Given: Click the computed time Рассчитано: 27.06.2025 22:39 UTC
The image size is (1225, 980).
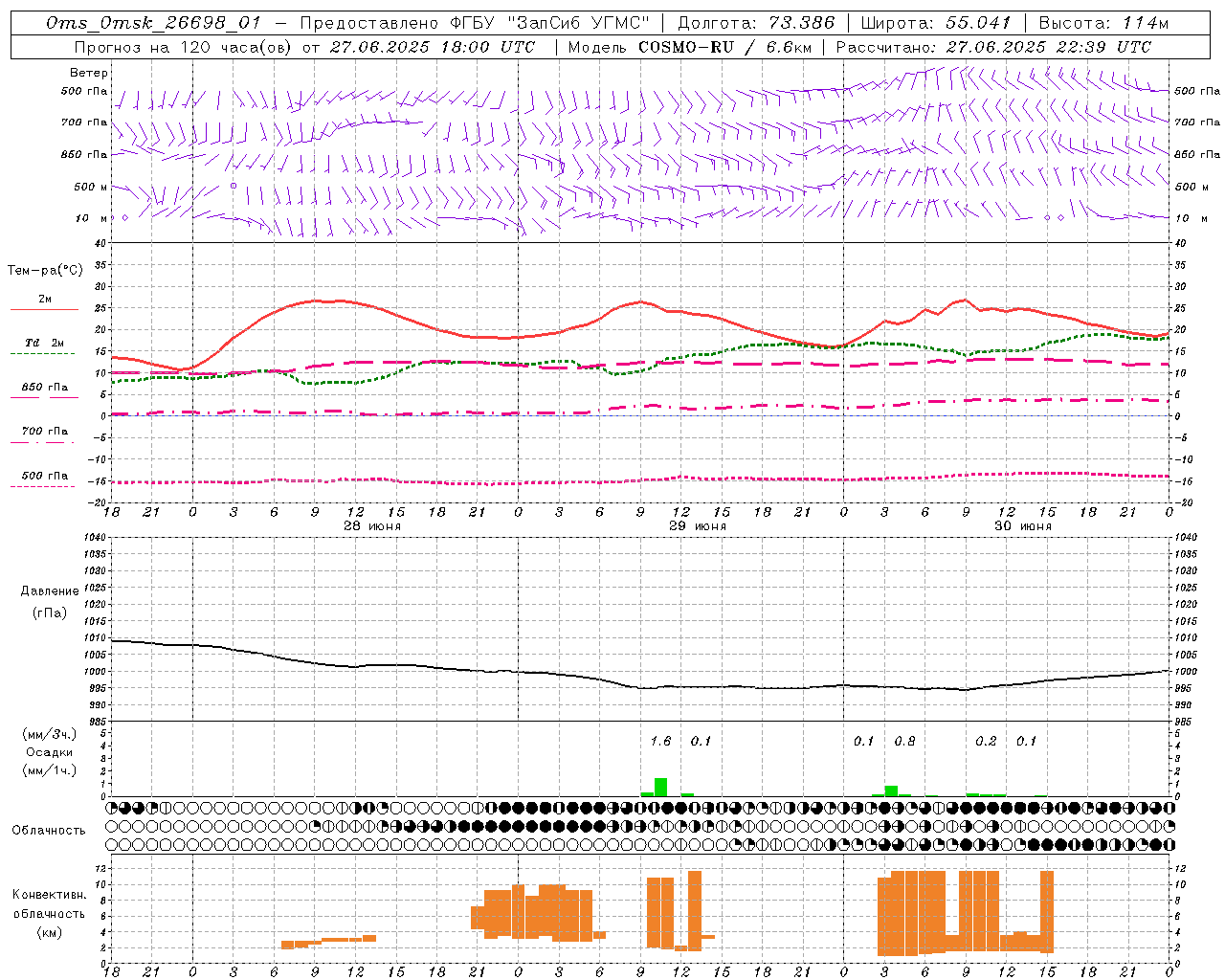Looking at the screenshot, I should coord(993,47).
